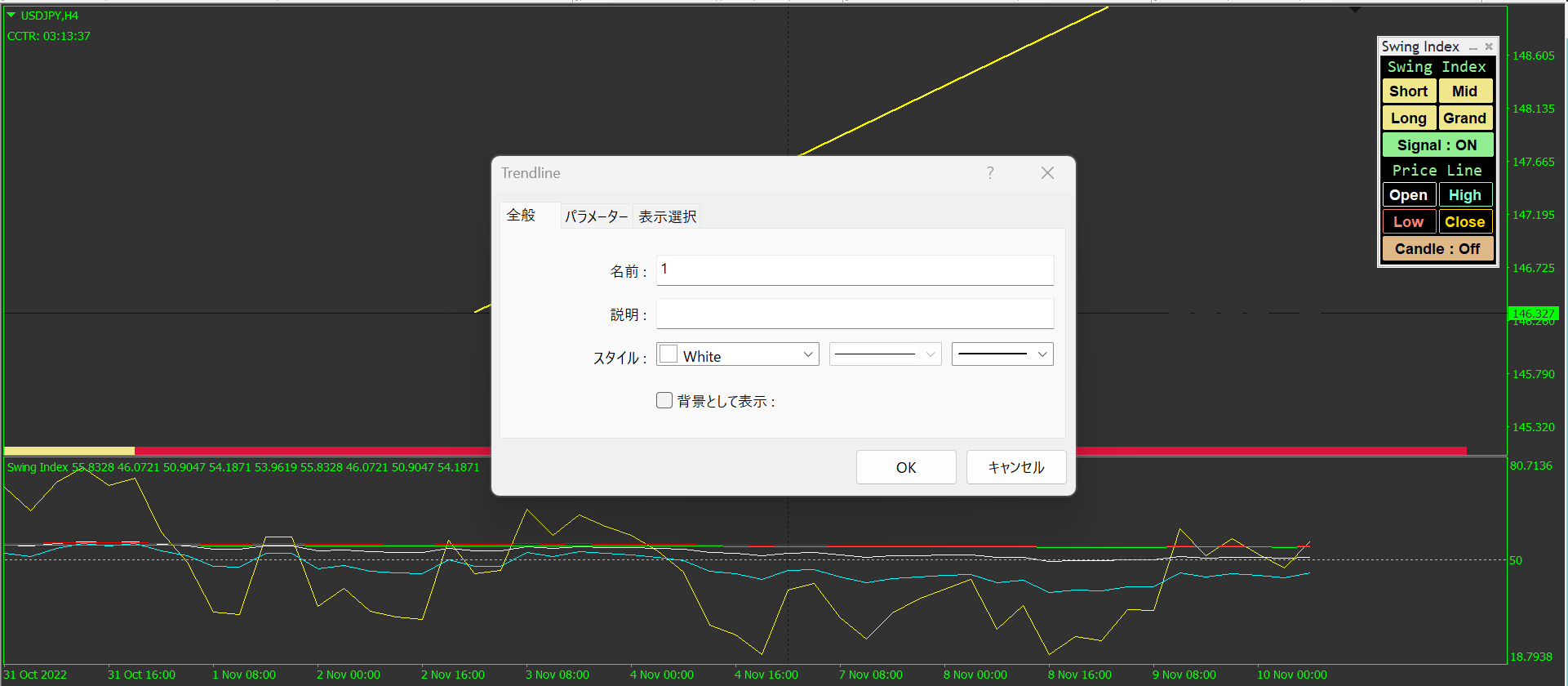Click the help question mark in Trendline dialog
The width and height of the screenshot is (1568, 686).
point(990,173)
